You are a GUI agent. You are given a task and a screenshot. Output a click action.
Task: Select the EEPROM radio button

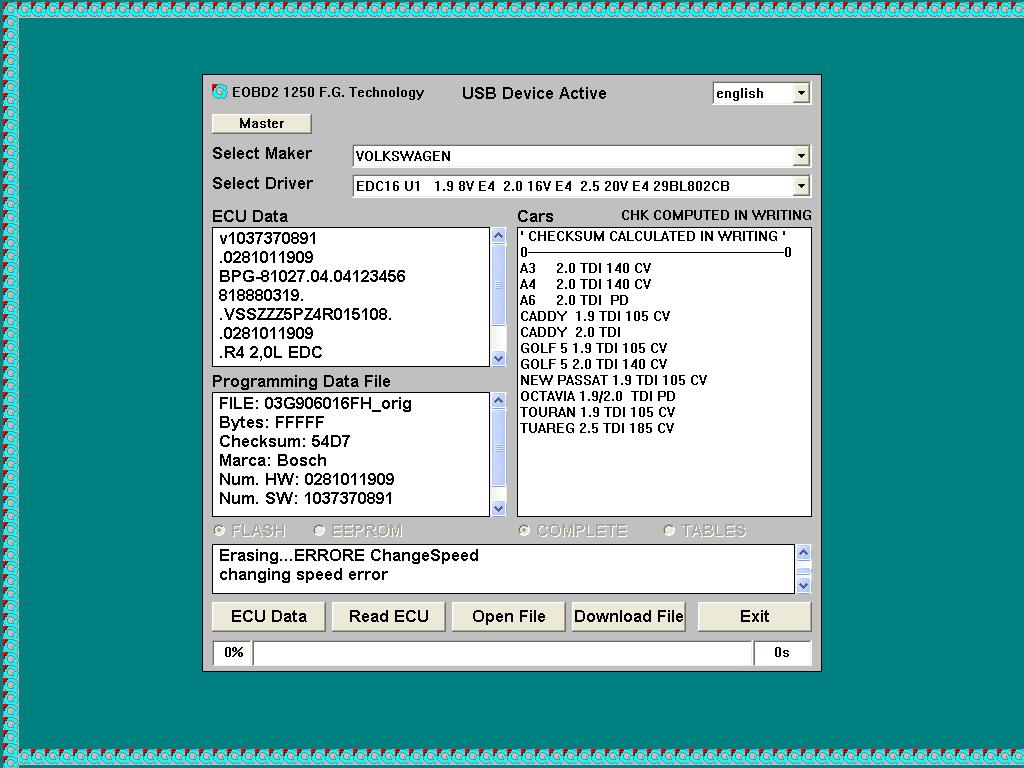click(319, 530)
